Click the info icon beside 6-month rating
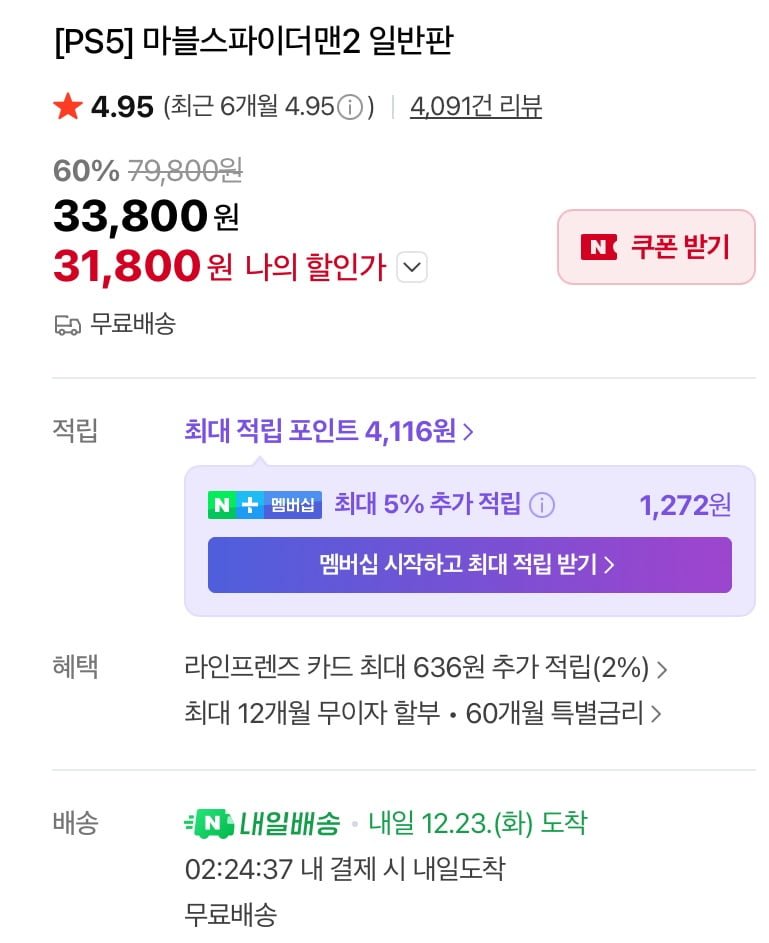This screenshot has height=943, width=769. pos(350,108)
